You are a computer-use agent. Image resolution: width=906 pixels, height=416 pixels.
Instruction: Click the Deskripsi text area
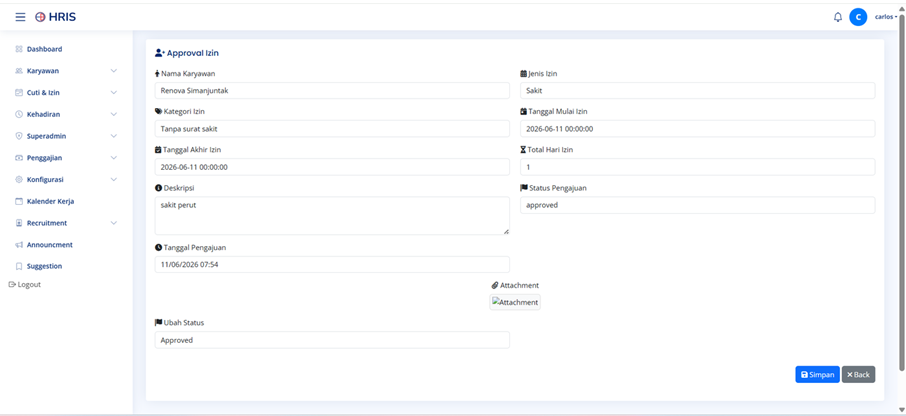pos(332,216)
